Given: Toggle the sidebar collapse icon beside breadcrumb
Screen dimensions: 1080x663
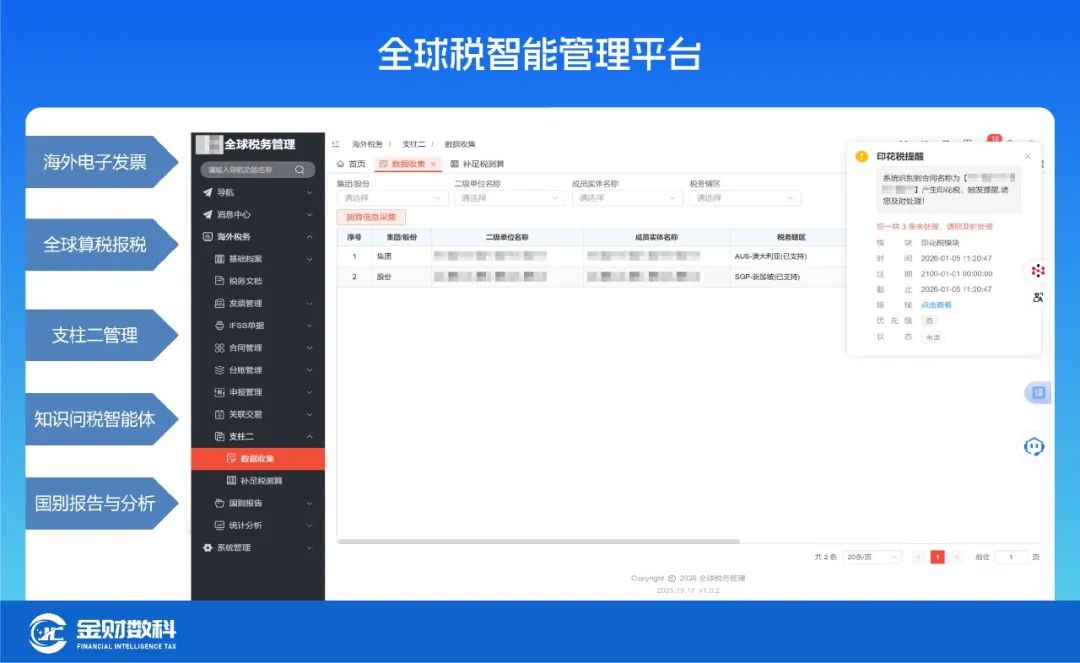Looking at the screenshot, I should coord(335,144).
